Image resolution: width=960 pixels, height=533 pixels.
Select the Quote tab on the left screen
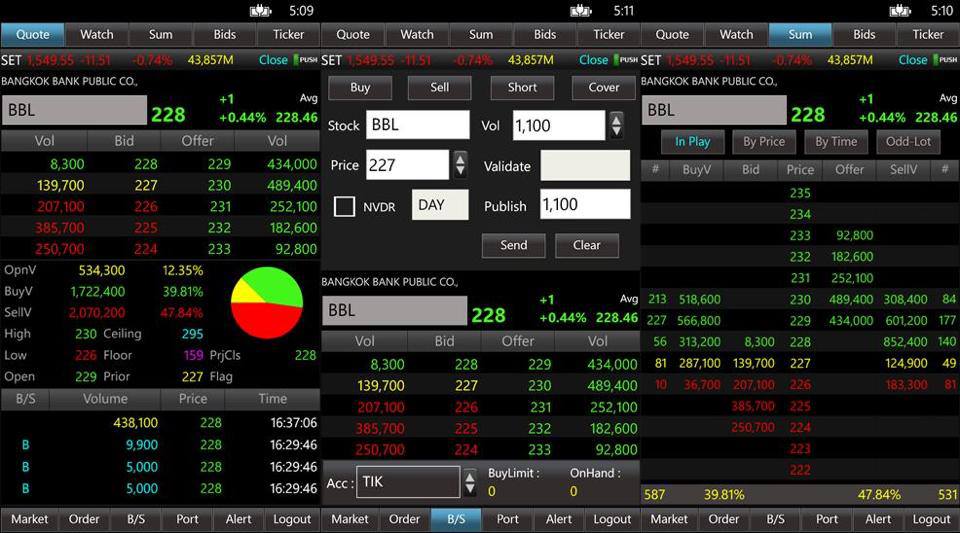[32, 35]
